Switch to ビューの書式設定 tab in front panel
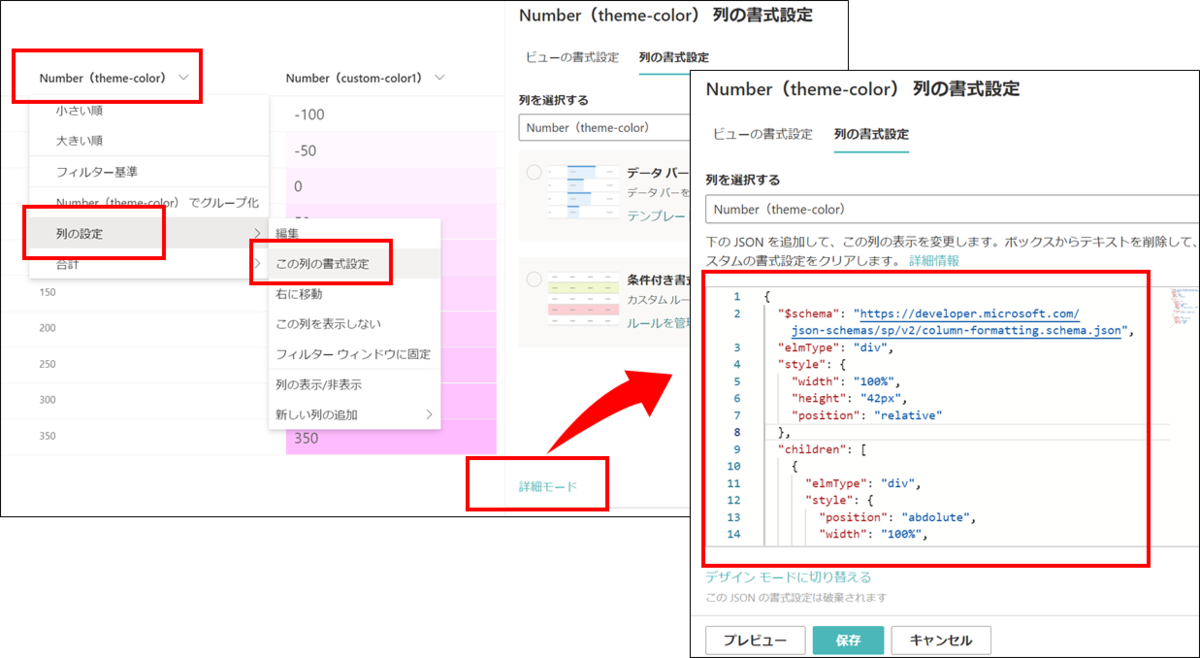This screenshot has width=1200, height=658. click(x=763, y=134)
